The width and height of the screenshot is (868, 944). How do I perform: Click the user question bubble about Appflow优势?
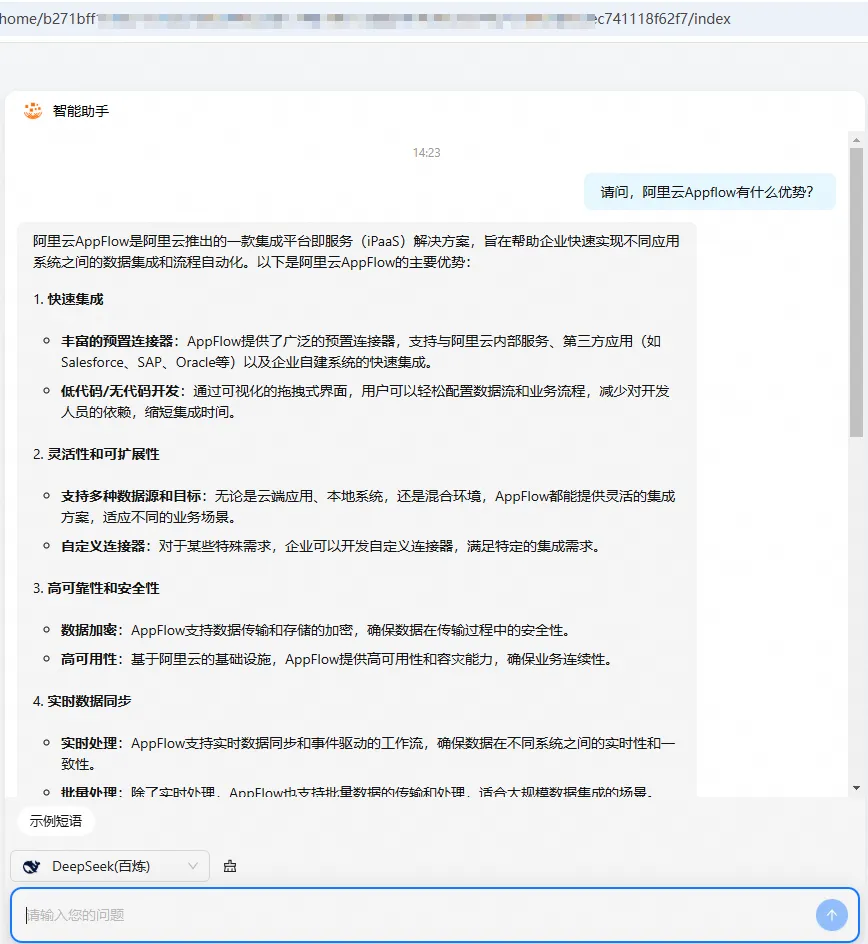click(x=709, y=192)
